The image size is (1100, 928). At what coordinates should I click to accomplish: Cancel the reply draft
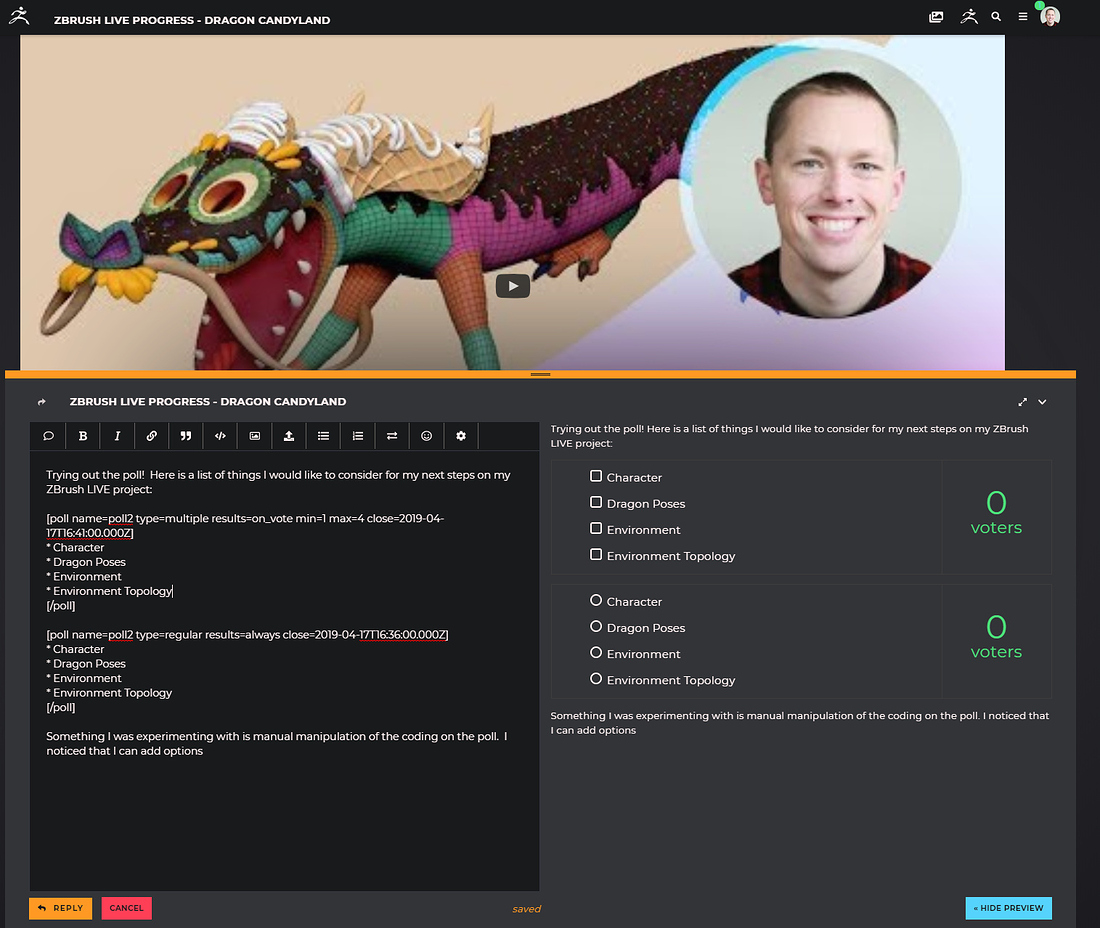126,908
